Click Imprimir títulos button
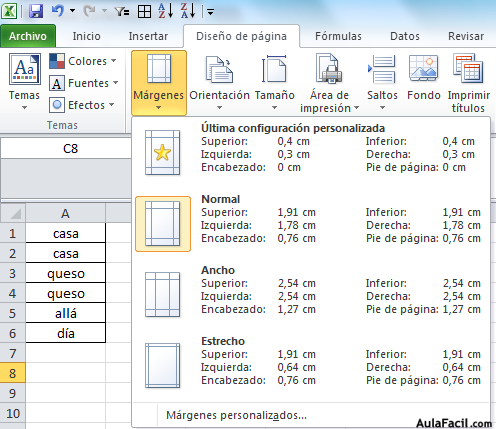The width and height of the screenshot is (496, 429). [x=468, y=83]
